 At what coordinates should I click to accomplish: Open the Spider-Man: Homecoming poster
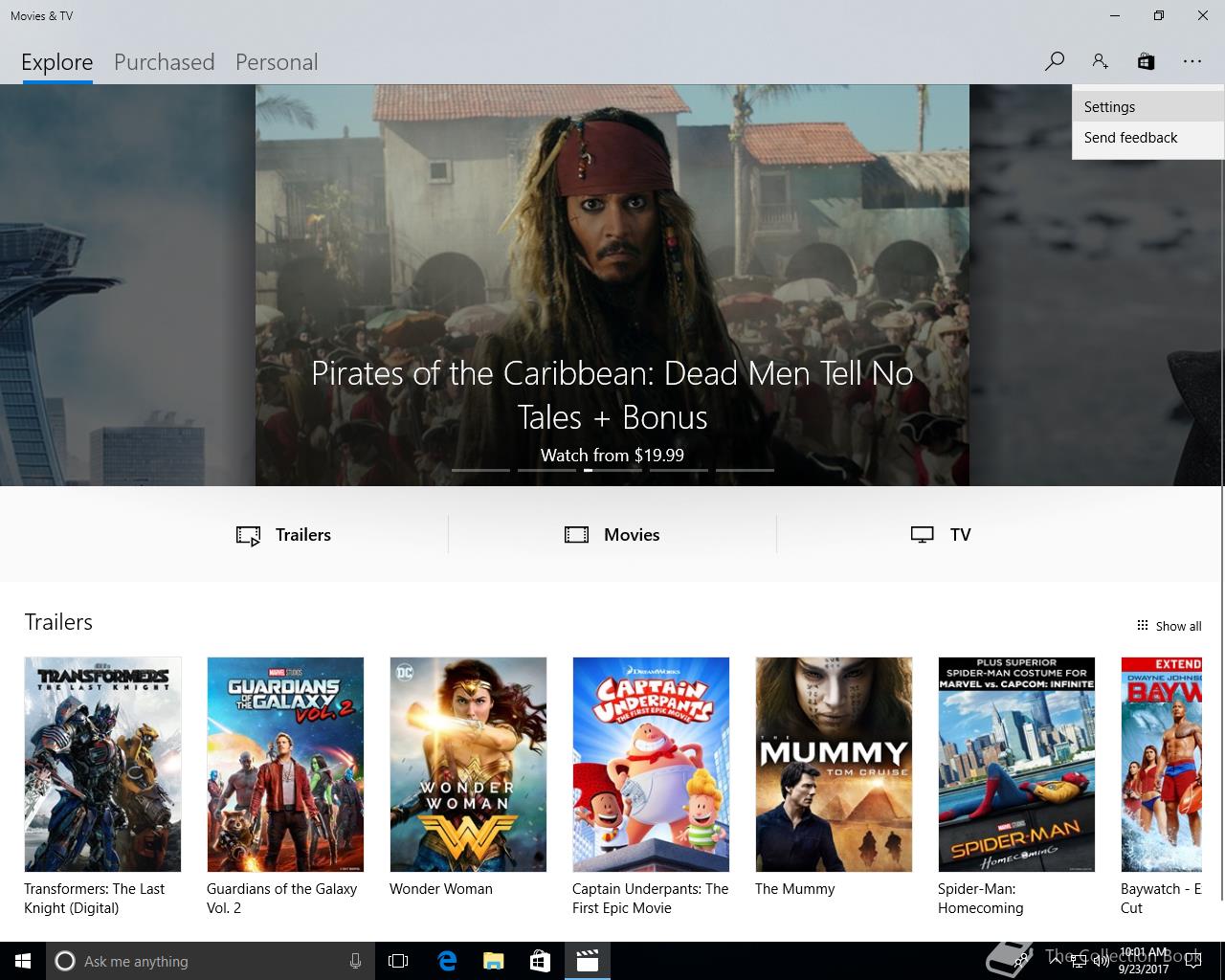[x=1016, y=764]
